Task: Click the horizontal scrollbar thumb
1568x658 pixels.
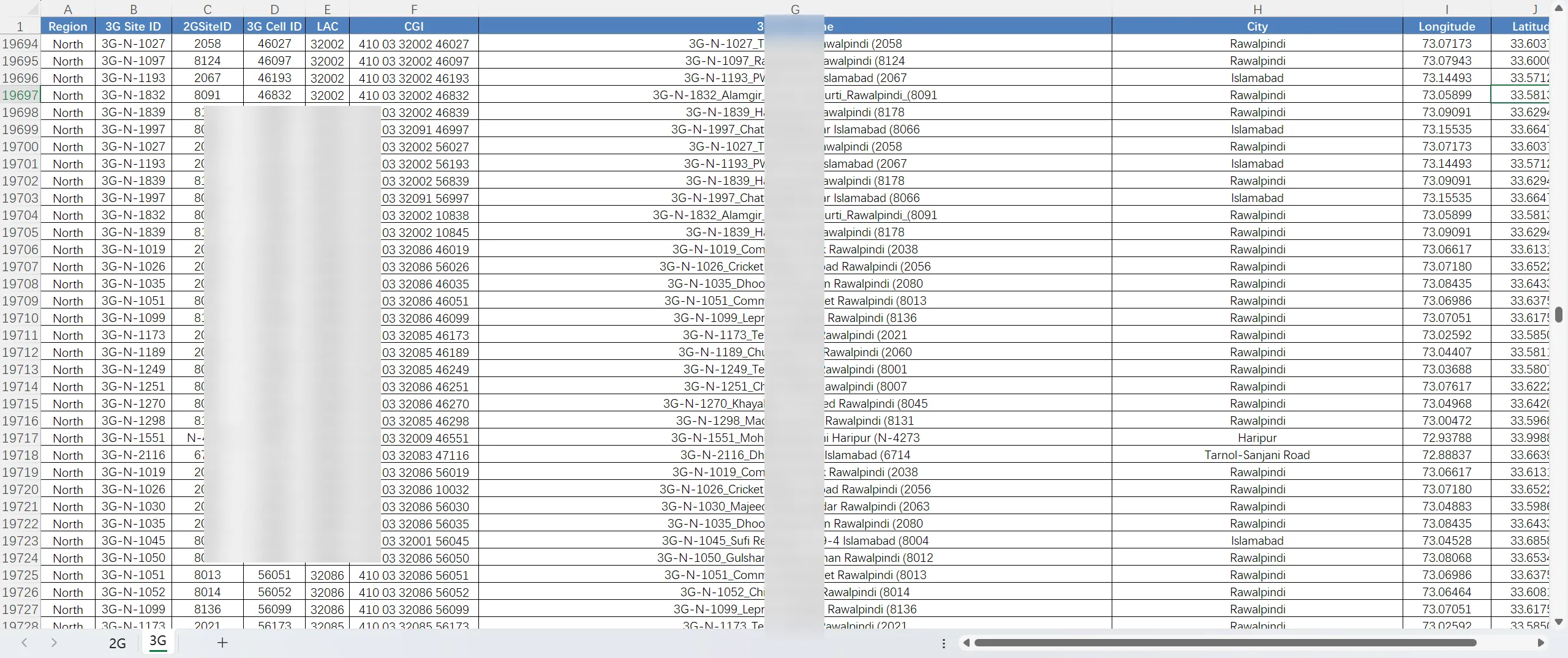Action: [x=1225, y=643]
